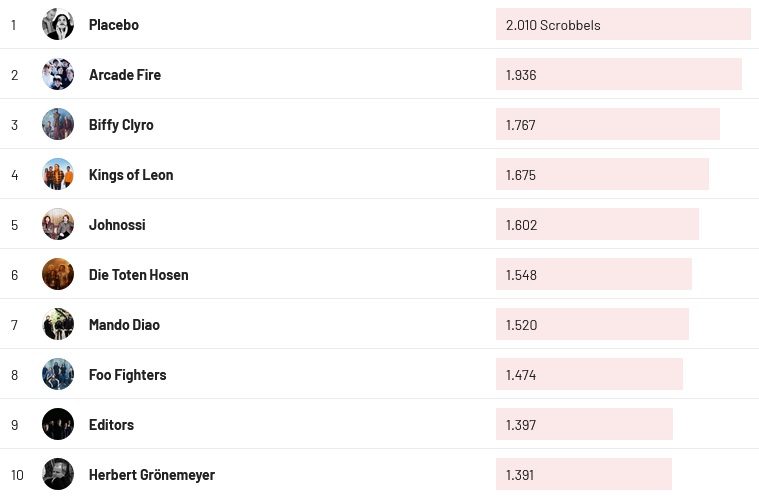Open Kings of Leon artist link
The image size is (759, 498).
pos(131,175)
